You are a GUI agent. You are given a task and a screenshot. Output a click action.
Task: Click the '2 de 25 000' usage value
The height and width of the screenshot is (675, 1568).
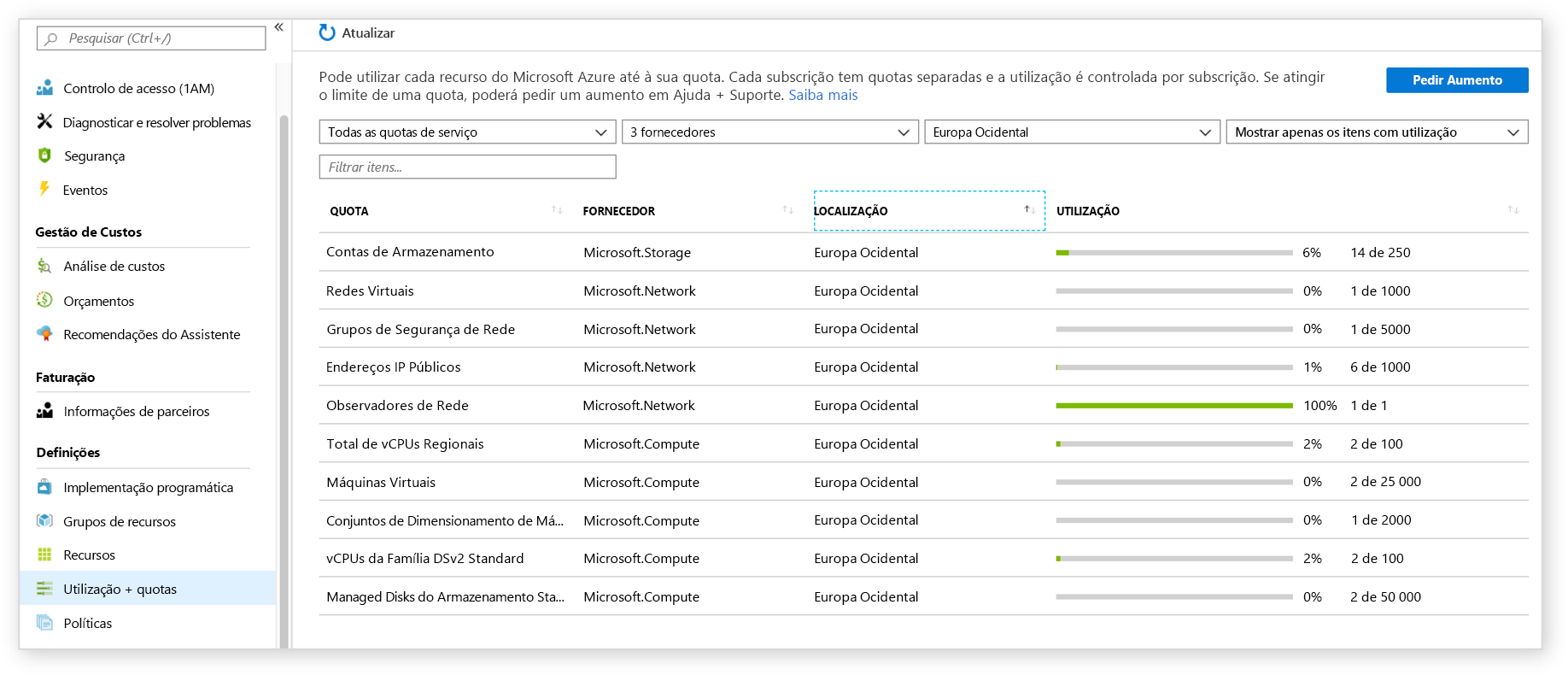click(x=1385, y=481)
